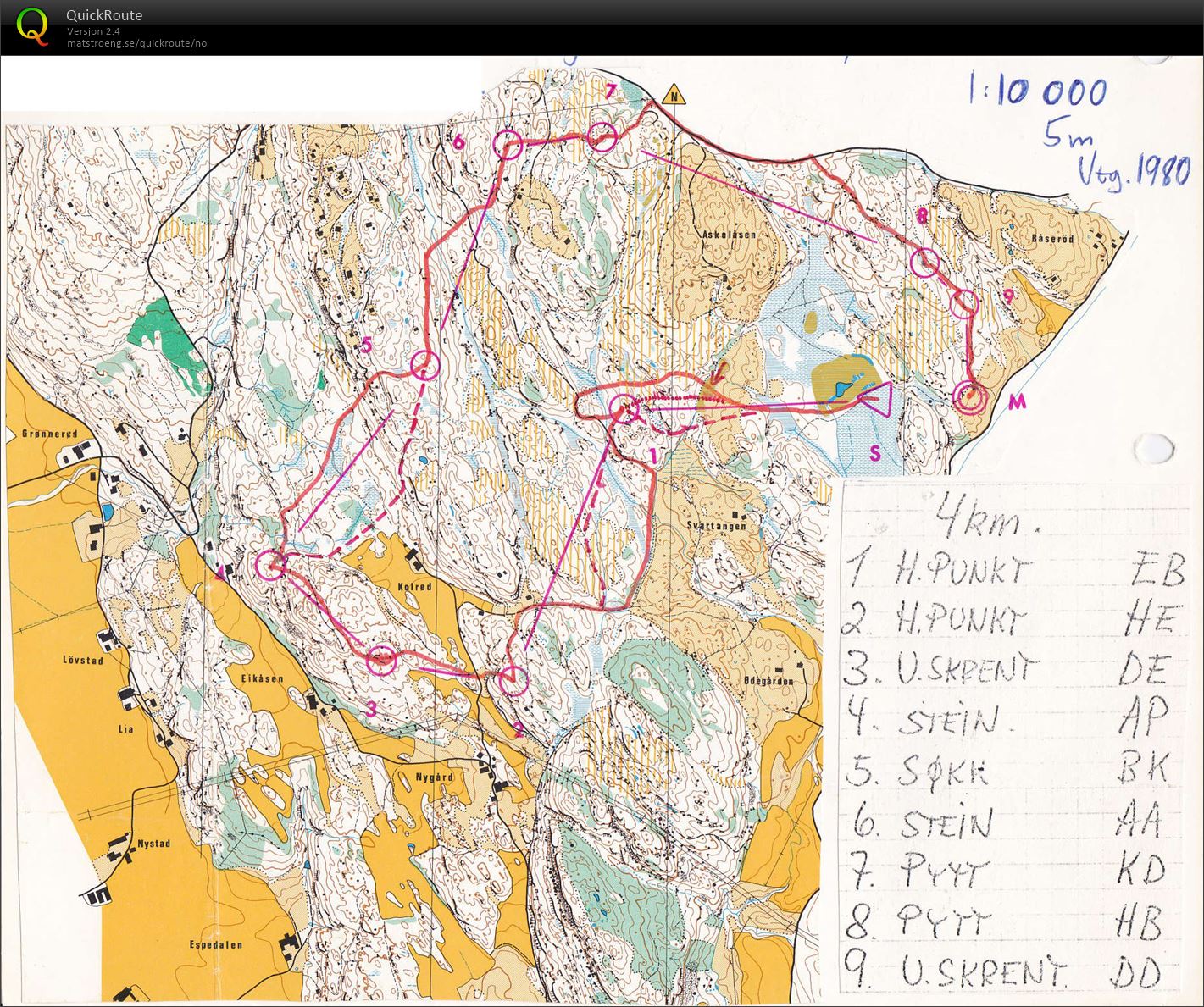
Task: Click the finish double circle near M
Action: pyautogui.click(x=970, y=397)
